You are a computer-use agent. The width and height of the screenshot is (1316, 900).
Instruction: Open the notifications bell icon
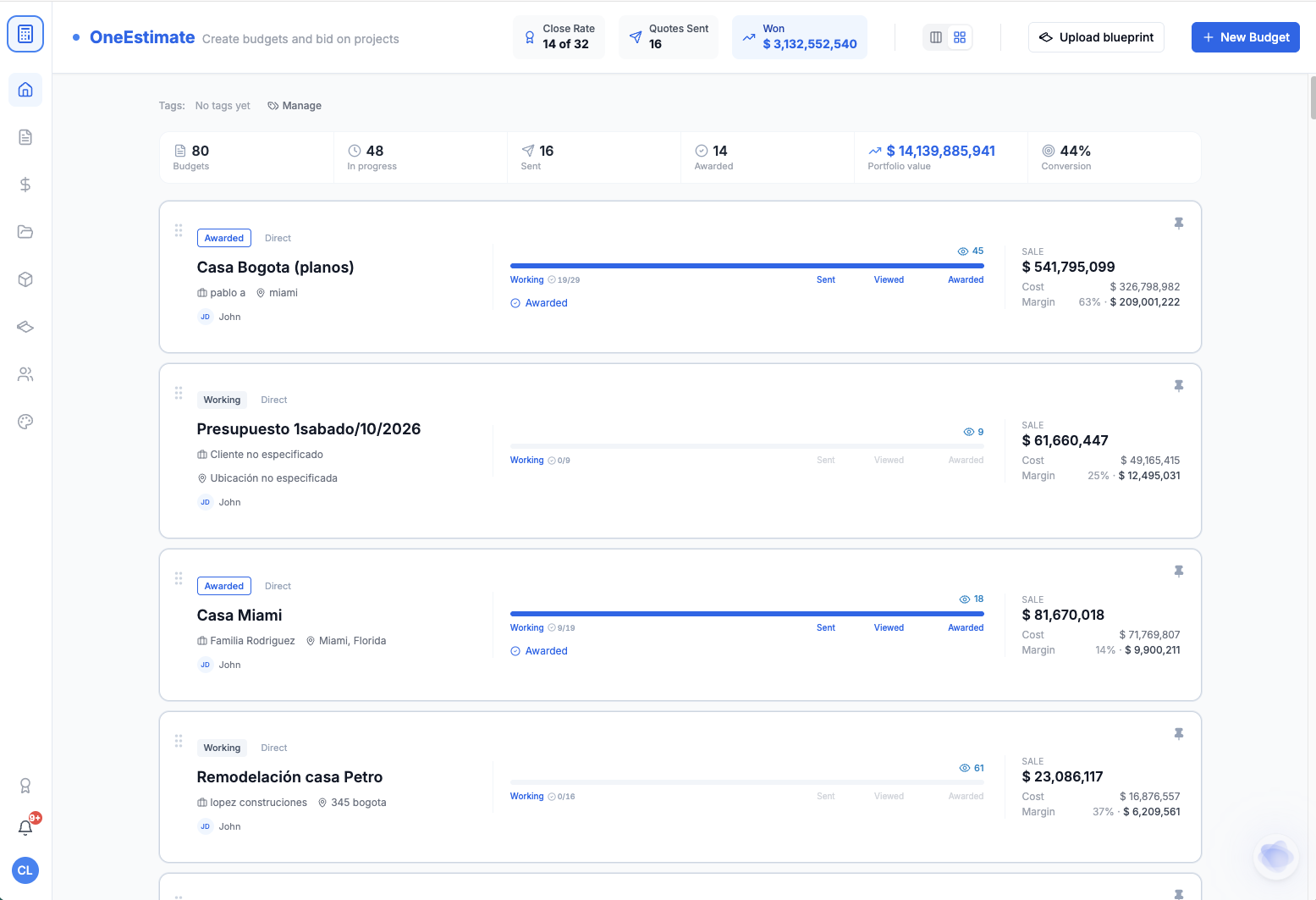pos(25,827)
